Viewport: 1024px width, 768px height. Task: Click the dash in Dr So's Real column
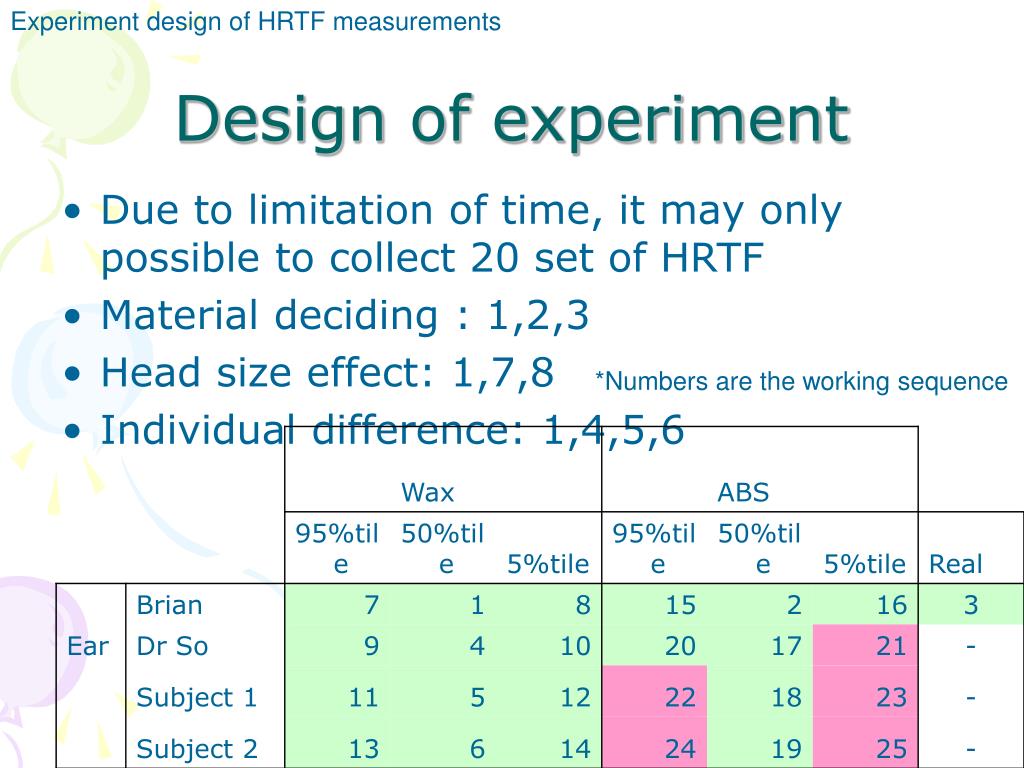970,647
